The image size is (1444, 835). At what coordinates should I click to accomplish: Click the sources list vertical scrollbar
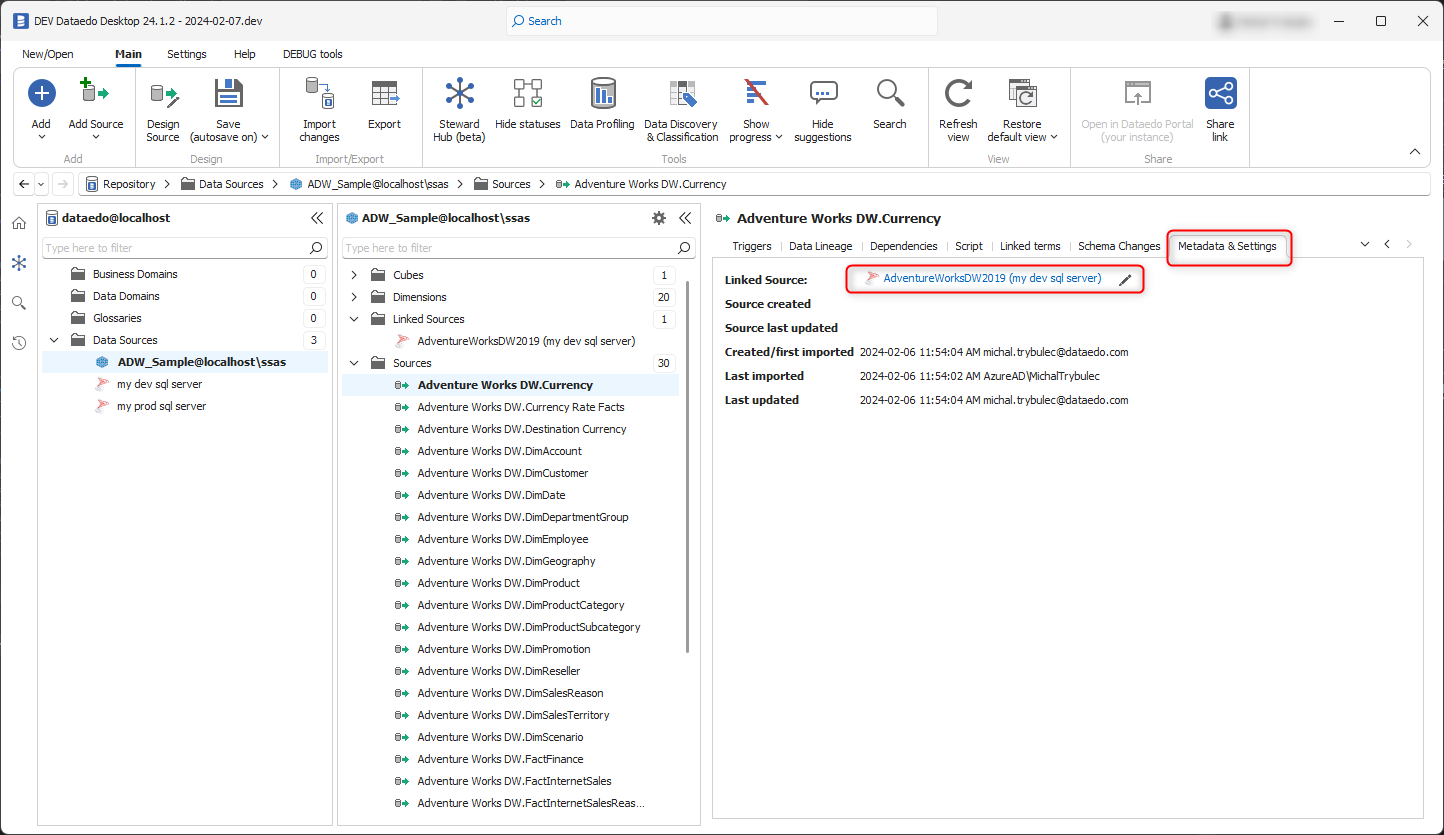pos(688,467)
